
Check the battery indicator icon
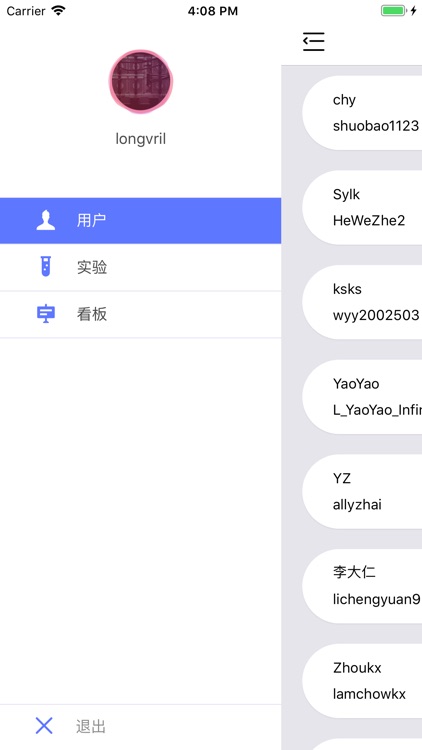393,11
